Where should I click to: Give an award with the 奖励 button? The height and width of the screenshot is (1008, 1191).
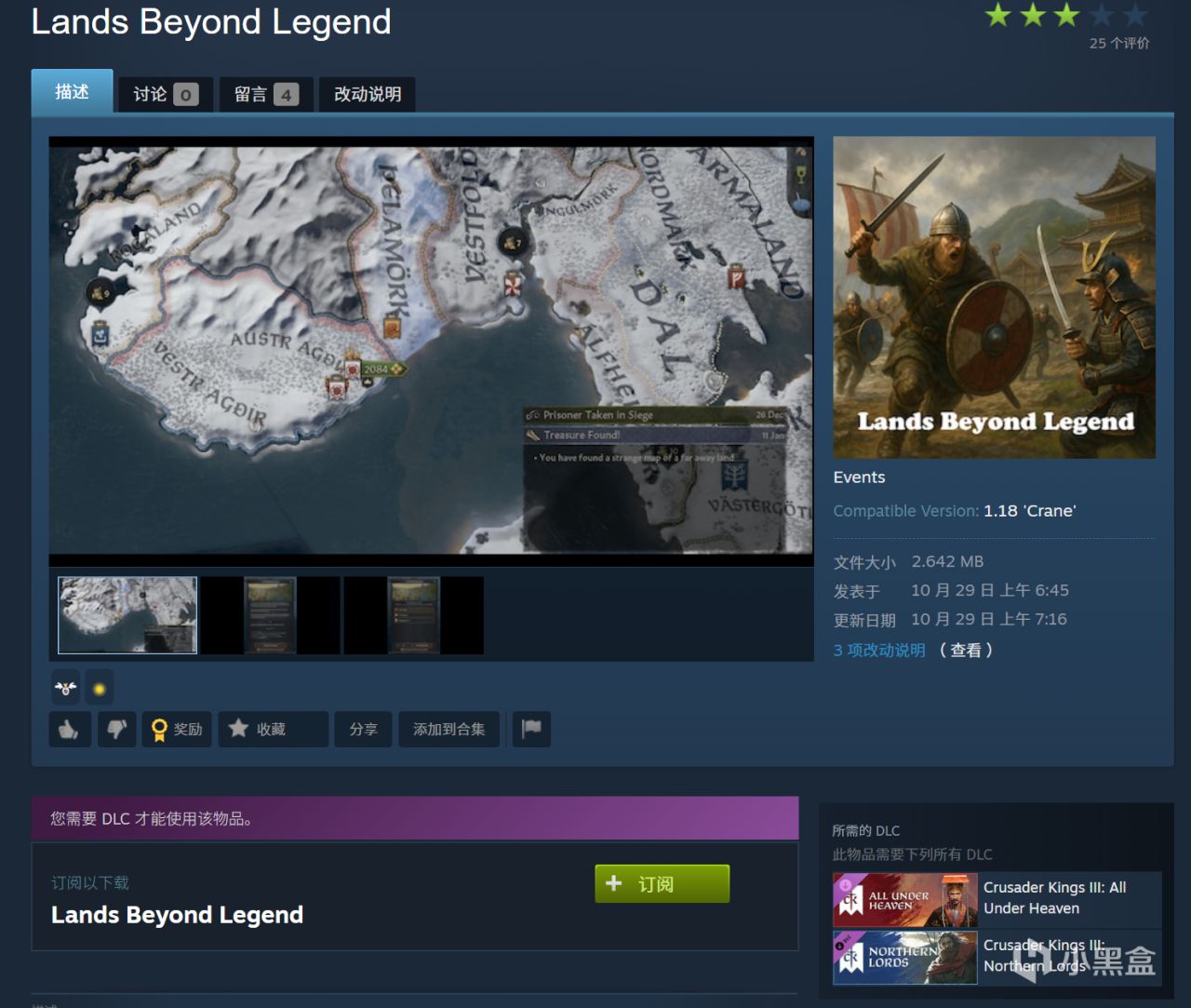(177, 730)
